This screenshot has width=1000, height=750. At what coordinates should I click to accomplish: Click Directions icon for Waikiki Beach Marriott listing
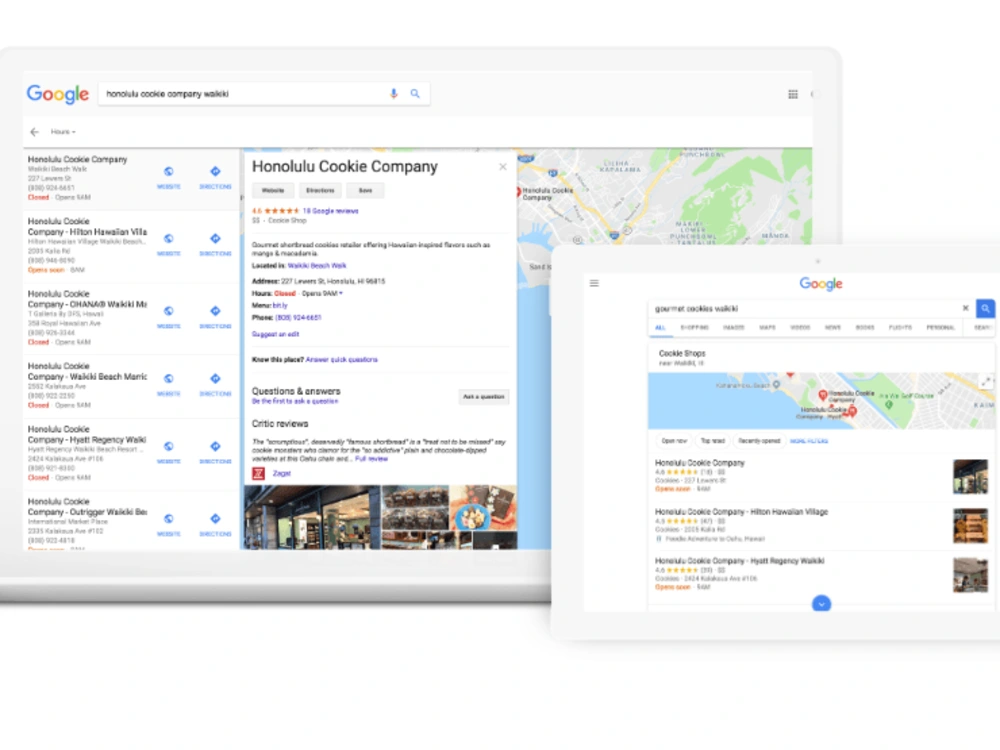216,378
